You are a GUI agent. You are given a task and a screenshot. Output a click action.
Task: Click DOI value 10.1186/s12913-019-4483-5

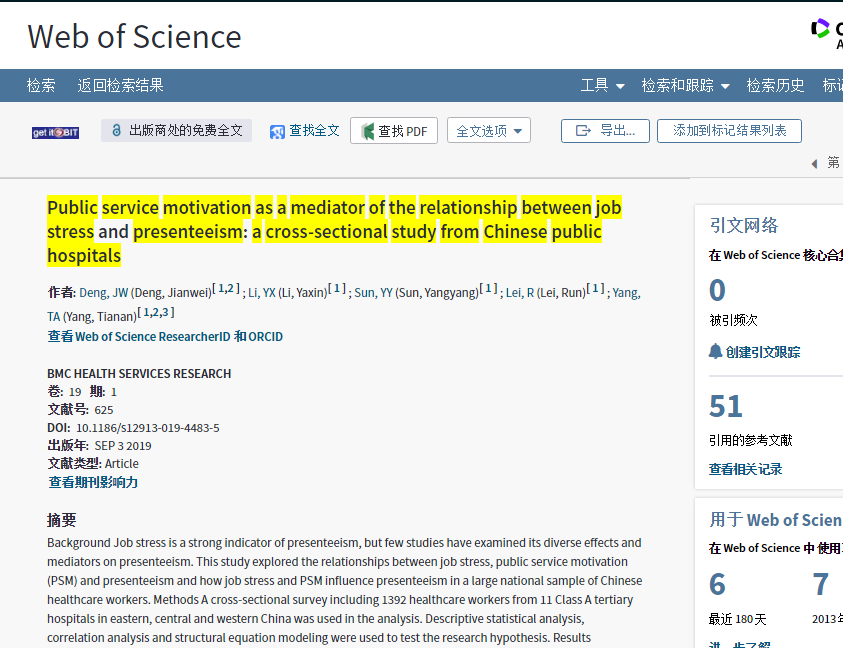point(148,428)
